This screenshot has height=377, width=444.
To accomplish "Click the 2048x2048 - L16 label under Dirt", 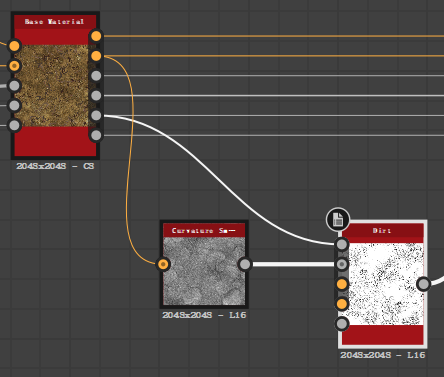I will [383, 355].
